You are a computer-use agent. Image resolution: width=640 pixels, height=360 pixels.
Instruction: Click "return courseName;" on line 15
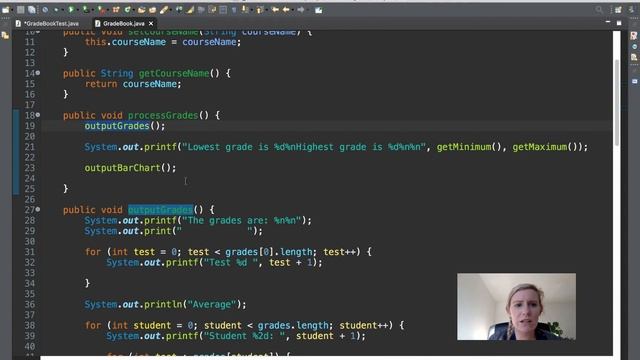coord(133,84)
